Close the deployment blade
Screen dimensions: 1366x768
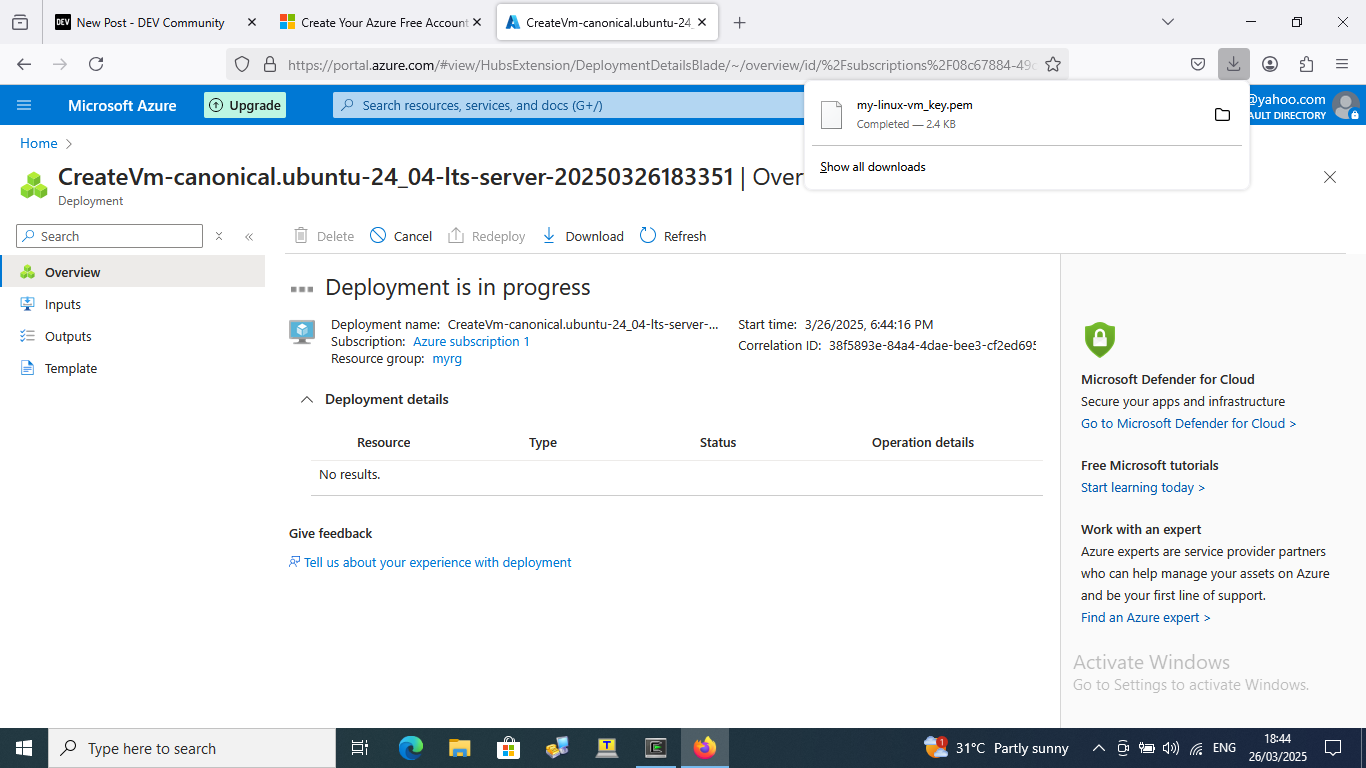coord(1330,177)
